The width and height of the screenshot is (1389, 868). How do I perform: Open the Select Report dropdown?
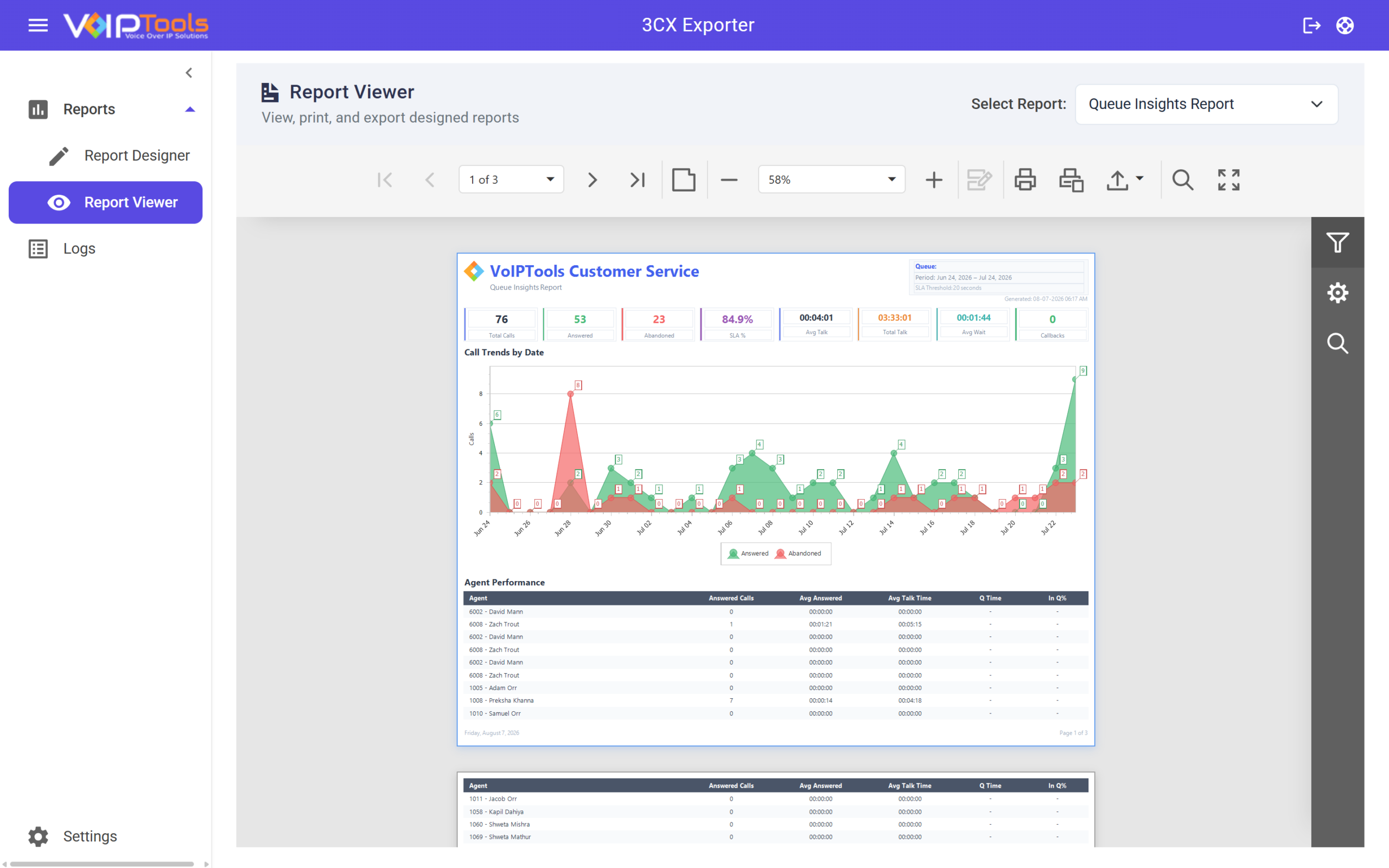(1207, 104)
